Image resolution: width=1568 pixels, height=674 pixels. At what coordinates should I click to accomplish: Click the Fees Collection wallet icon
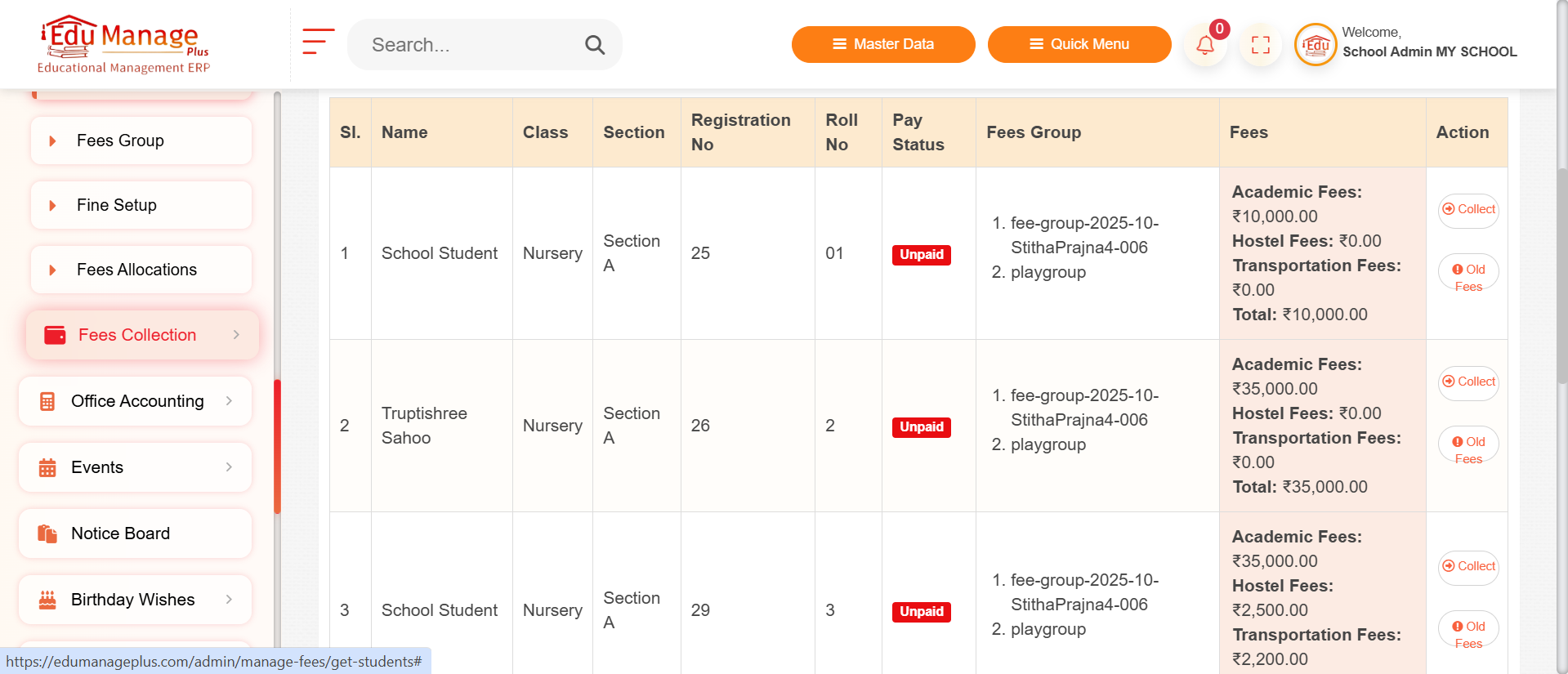pos(55,335)
